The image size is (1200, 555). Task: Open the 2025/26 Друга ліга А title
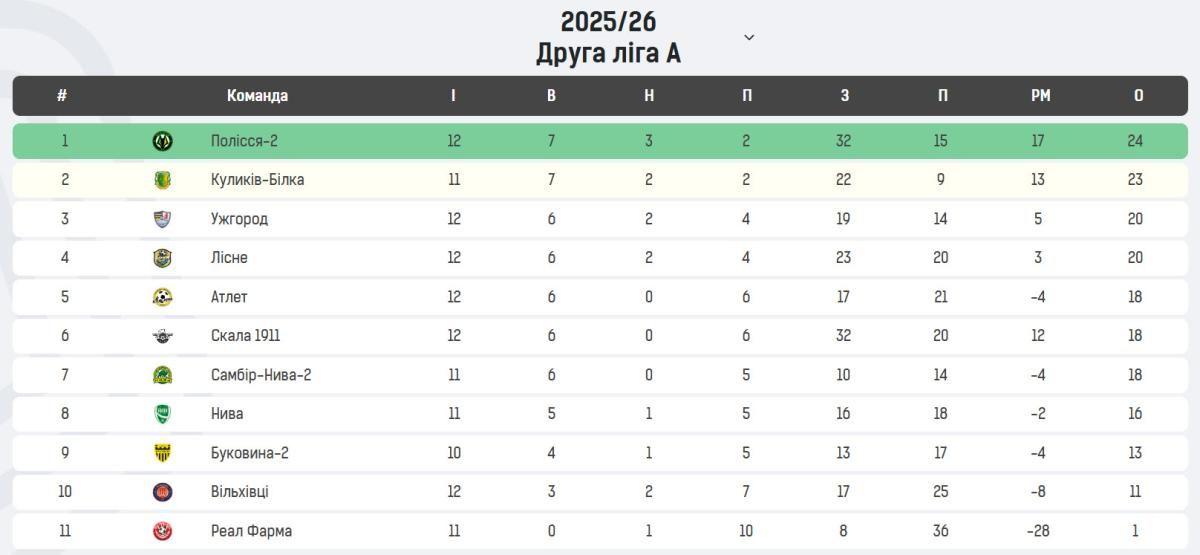(608, 37)
